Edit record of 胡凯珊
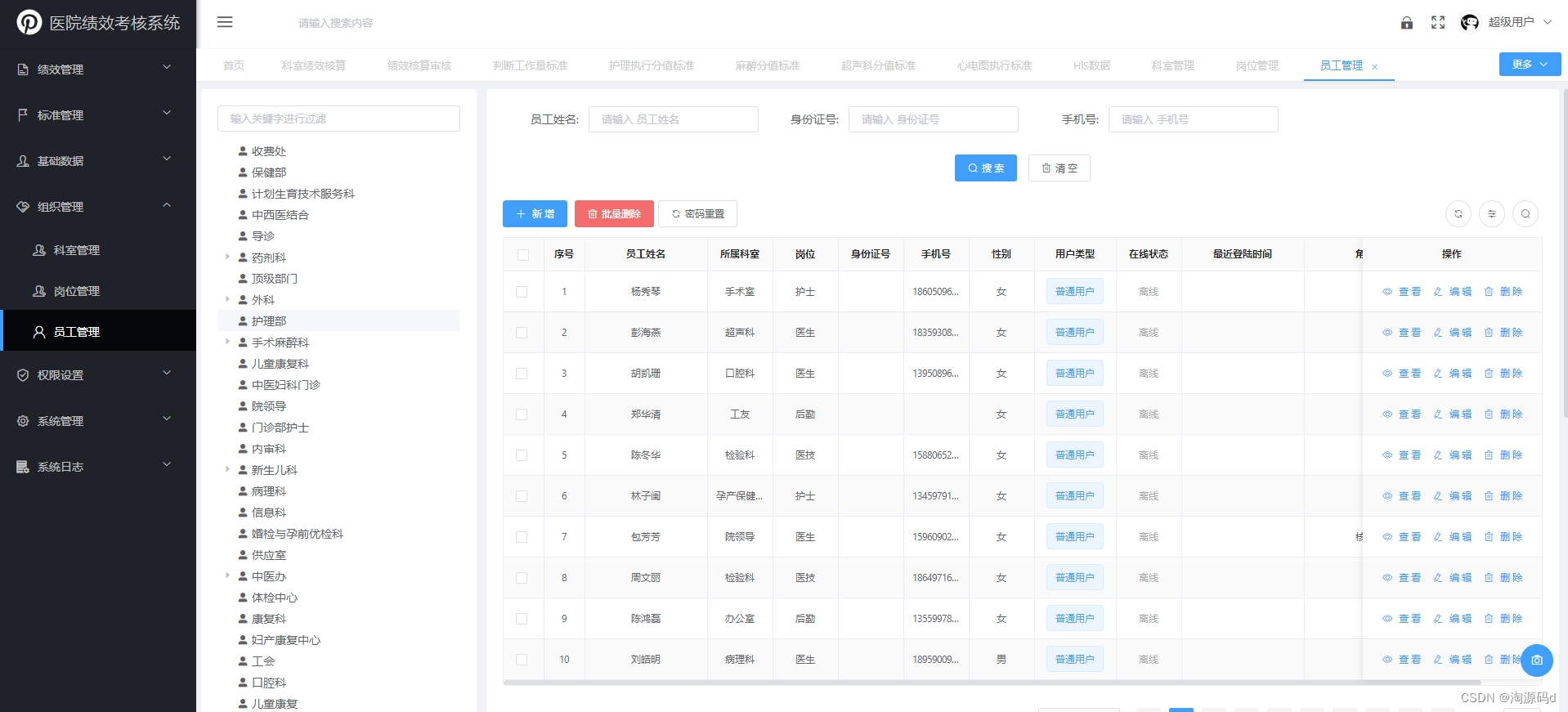The width and height of the screenshot is (1568, 712). 1452,374
